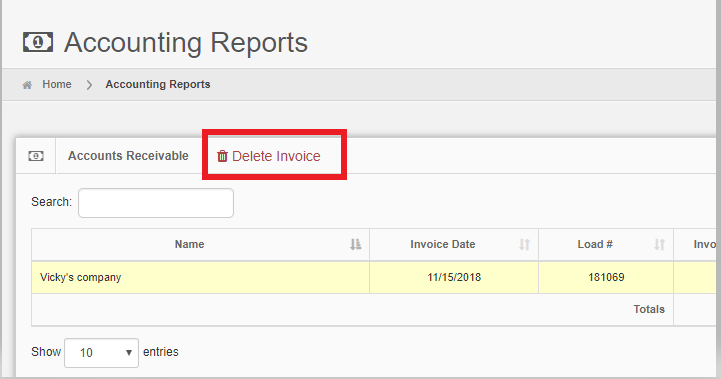Focus the Search input field
The width and height of the screenshot is (721, 379).
click(156, 203)
